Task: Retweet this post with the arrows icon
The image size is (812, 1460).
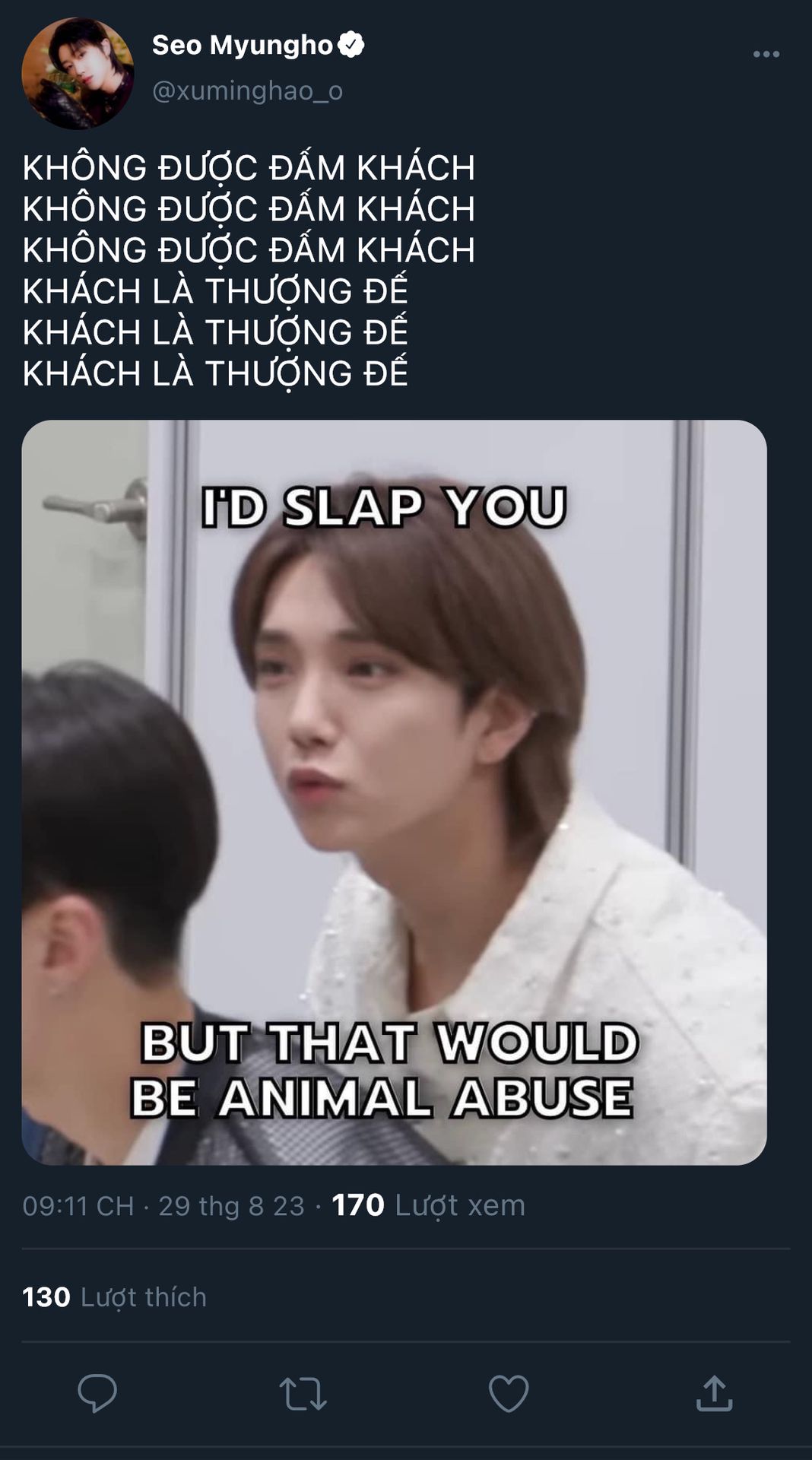Action: (x=303, y=1394)
